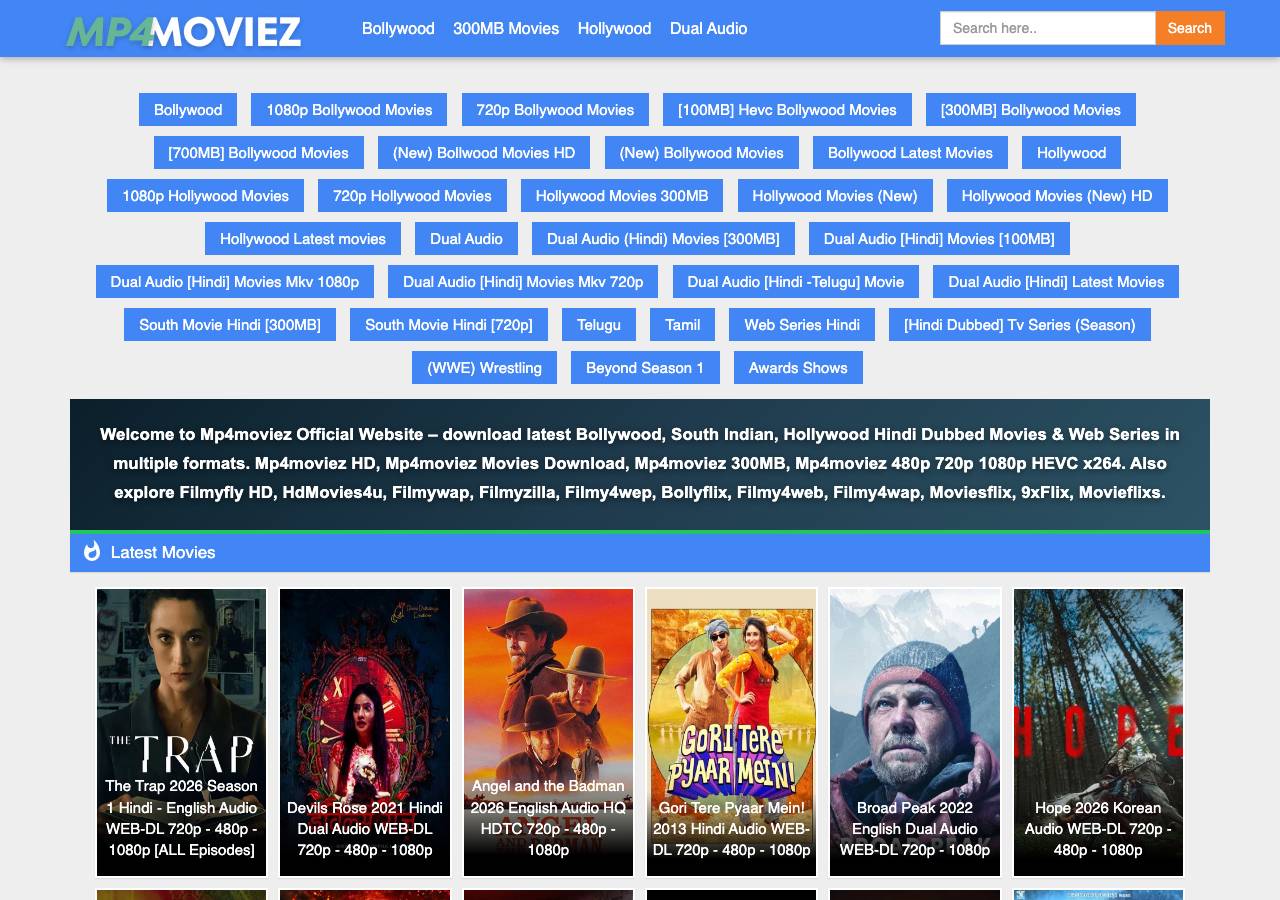Browse [100MB] Hevc Bollywood Movies

click(x=787, y=110)
